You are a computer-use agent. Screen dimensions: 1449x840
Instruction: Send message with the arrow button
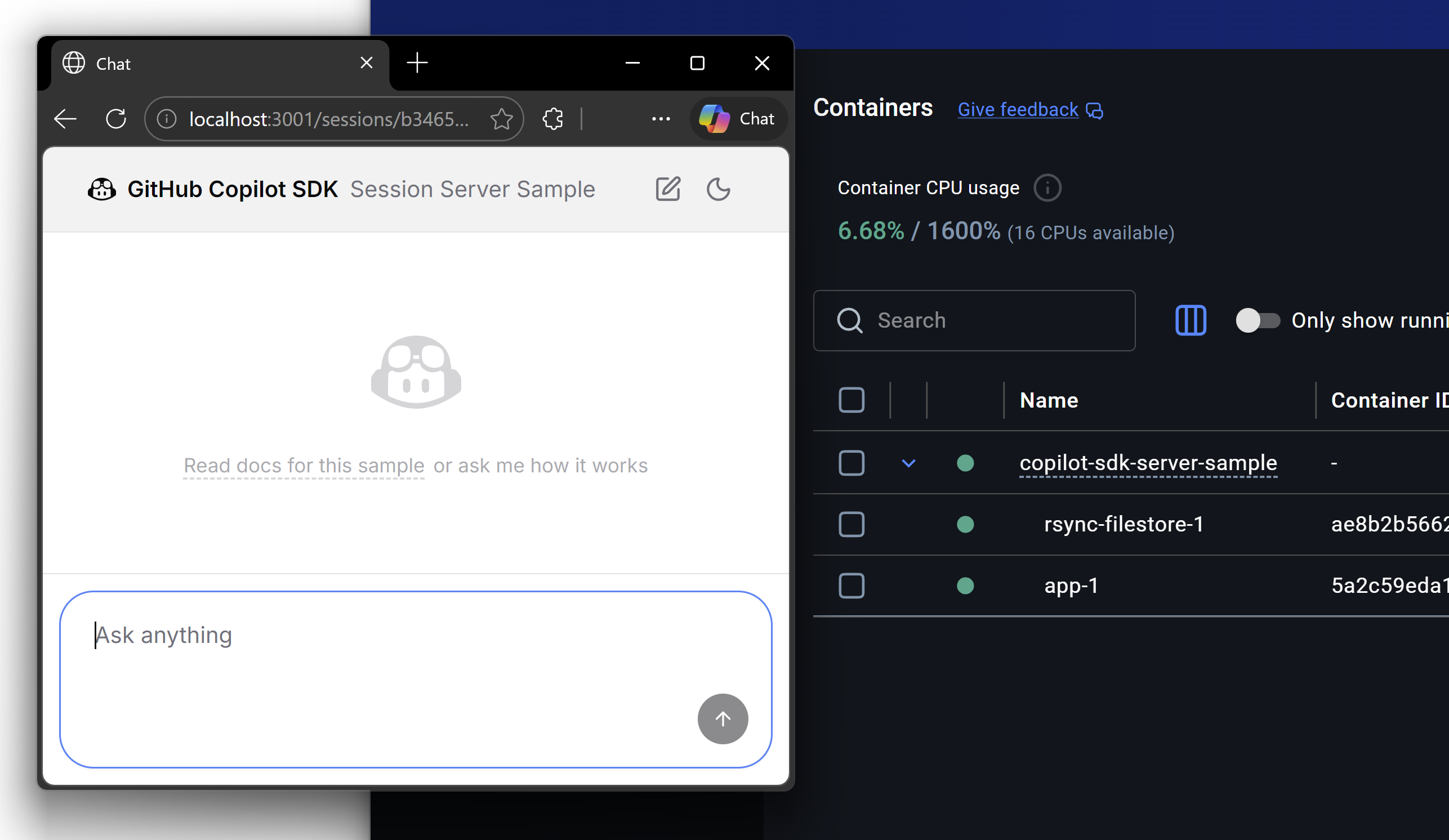(x=723, y=719)
